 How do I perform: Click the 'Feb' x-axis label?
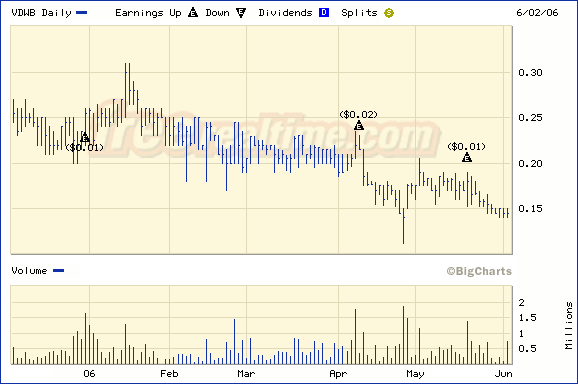pos(169,374)
